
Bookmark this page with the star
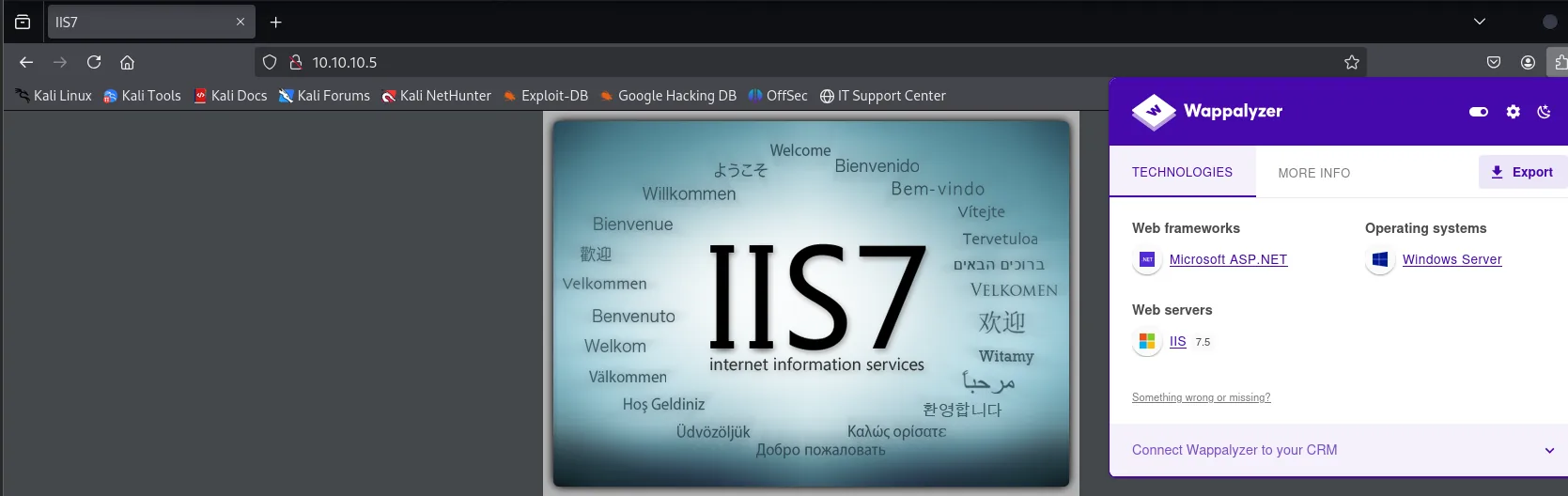pyautogui.click(x=1352, y=62)
